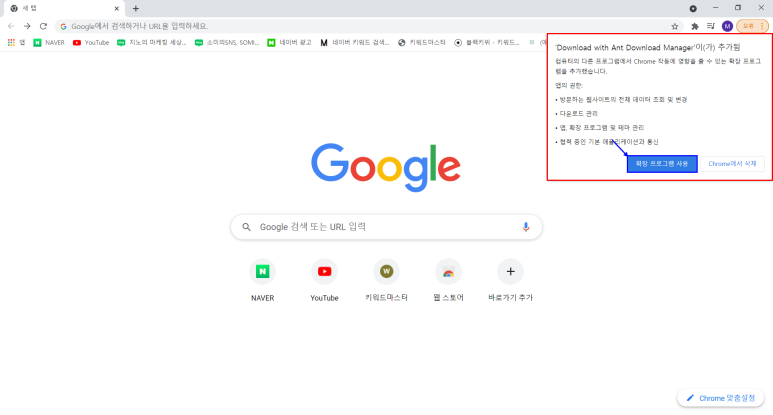Bookmark this page with the star icon
This screenshot has height=415, width=773.
674,26
